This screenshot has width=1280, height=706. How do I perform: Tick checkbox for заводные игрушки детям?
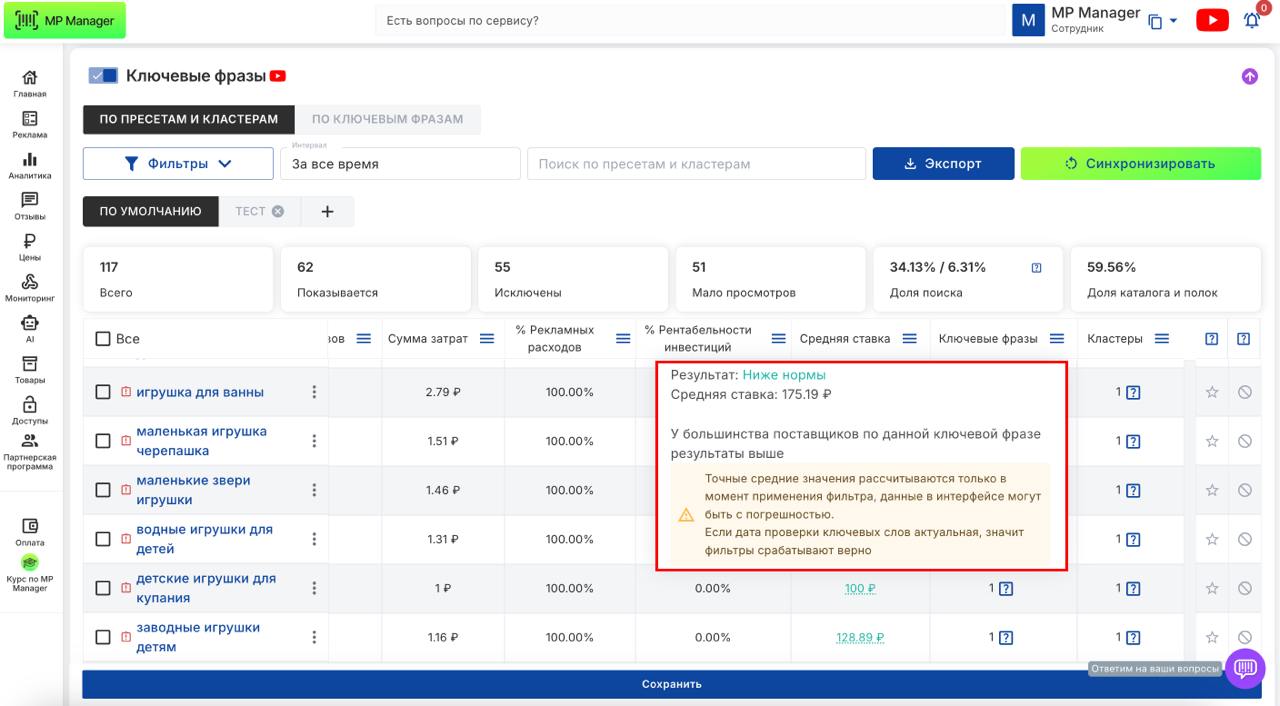pyautogui.click(x=103, y=637)
